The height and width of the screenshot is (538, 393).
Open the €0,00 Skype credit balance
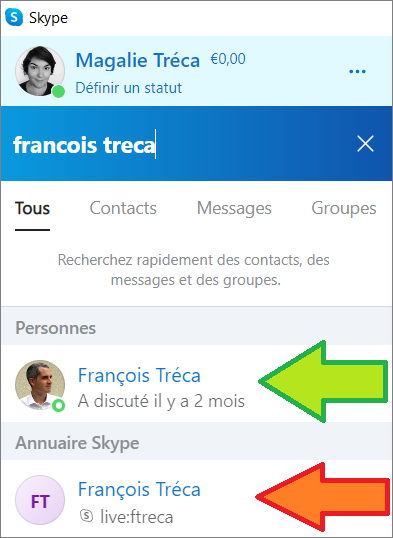coord(228,59)
